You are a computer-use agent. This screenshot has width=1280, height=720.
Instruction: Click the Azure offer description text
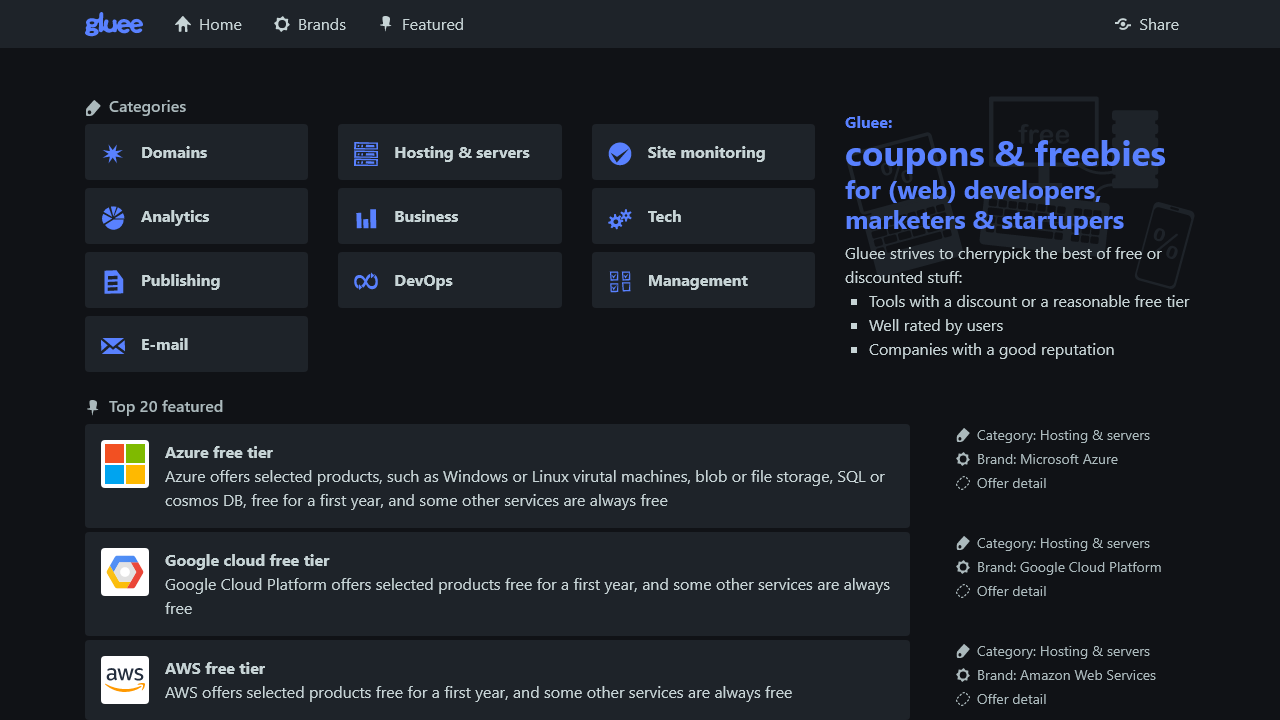[525, 488]
